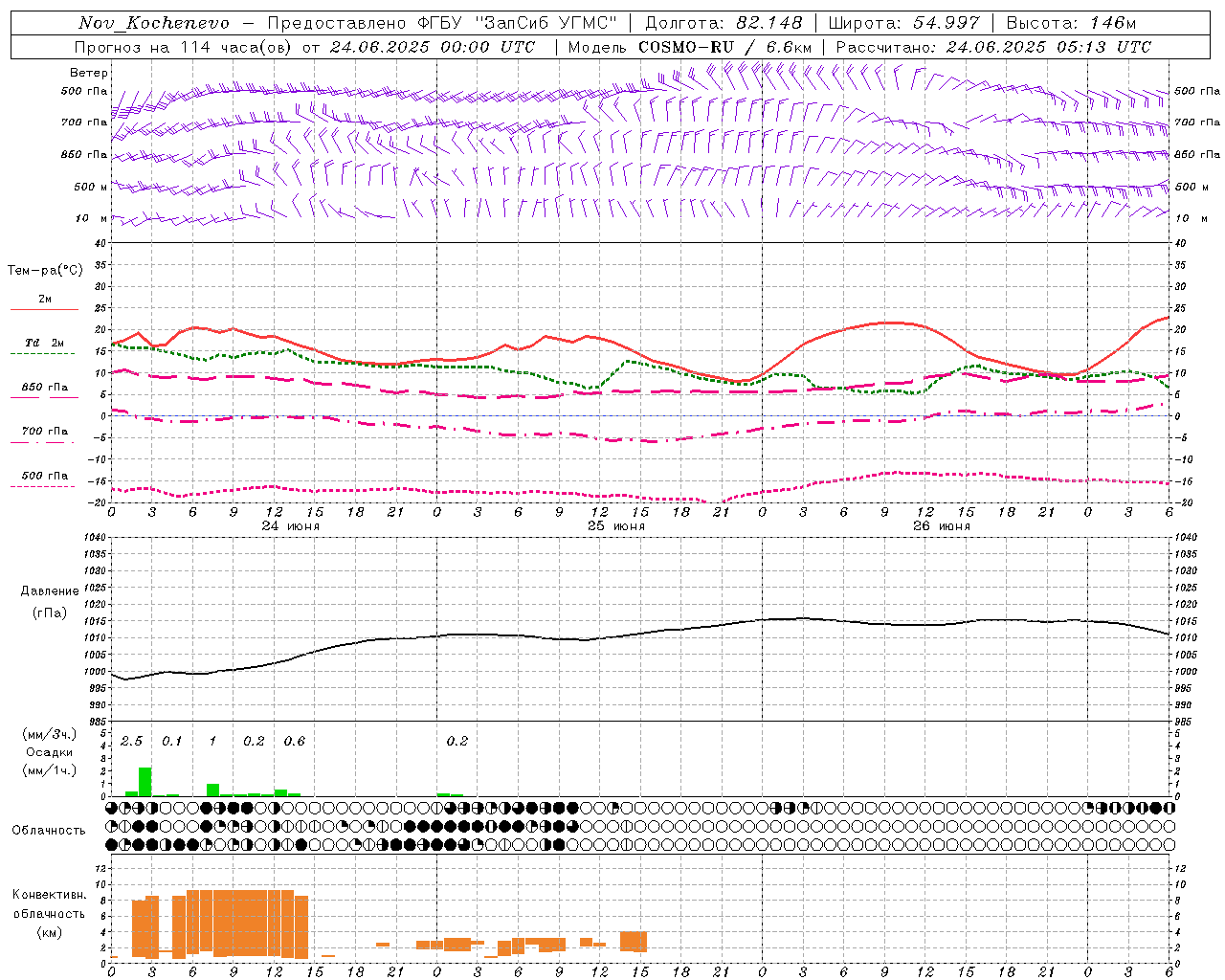Screen dimensions: 1225x980
Task: Click the '2м' temperature legend entry
Action: 45,300
